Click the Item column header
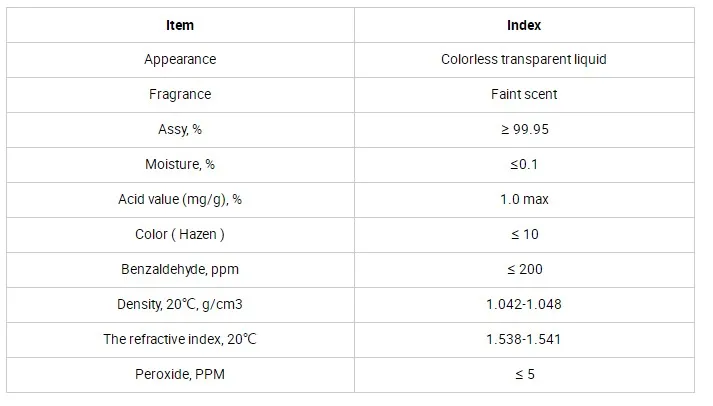Screen dimensions: 713x406 point(180,26)
